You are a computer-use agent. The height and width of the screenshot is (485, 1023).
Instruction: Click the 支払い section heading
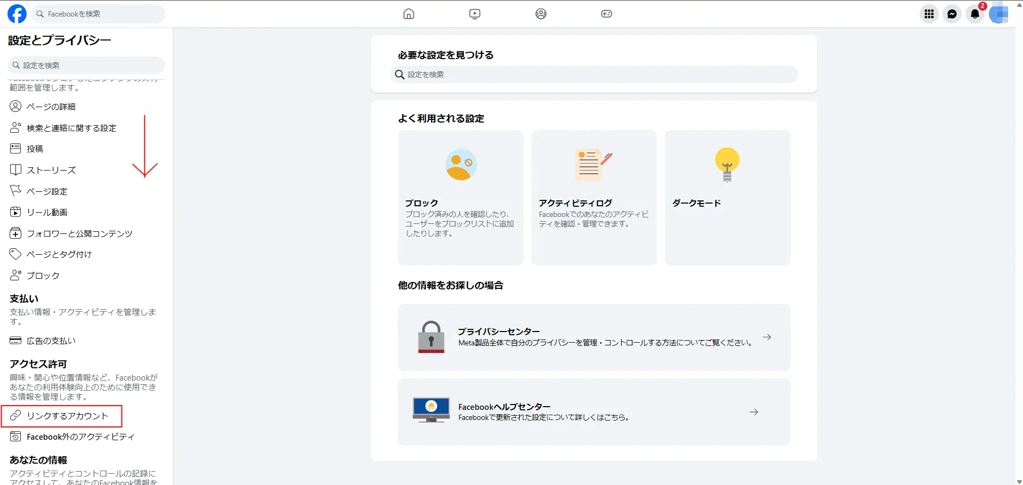coord(24,298)
